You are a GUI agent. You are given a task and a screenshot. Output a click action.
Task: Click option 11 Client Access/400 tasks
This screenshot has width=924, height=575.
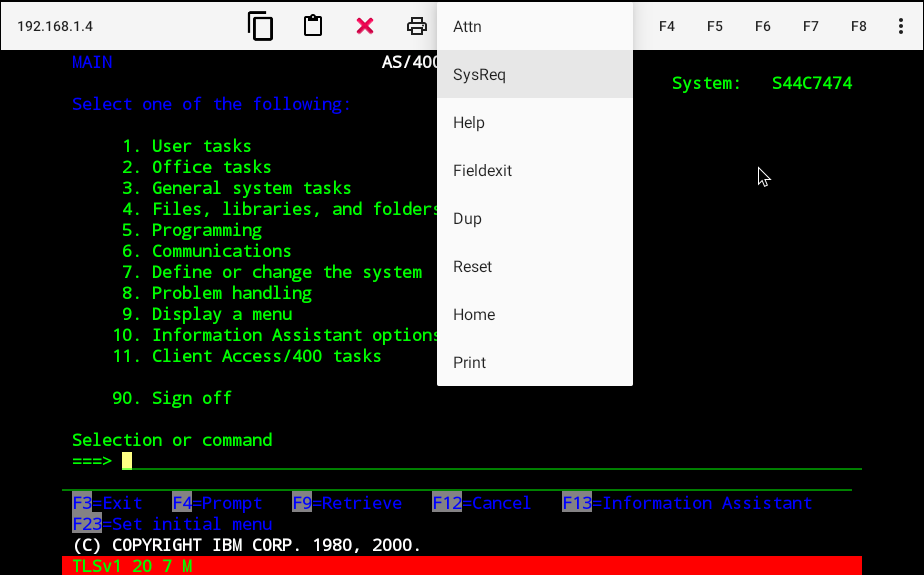(247, 356)
